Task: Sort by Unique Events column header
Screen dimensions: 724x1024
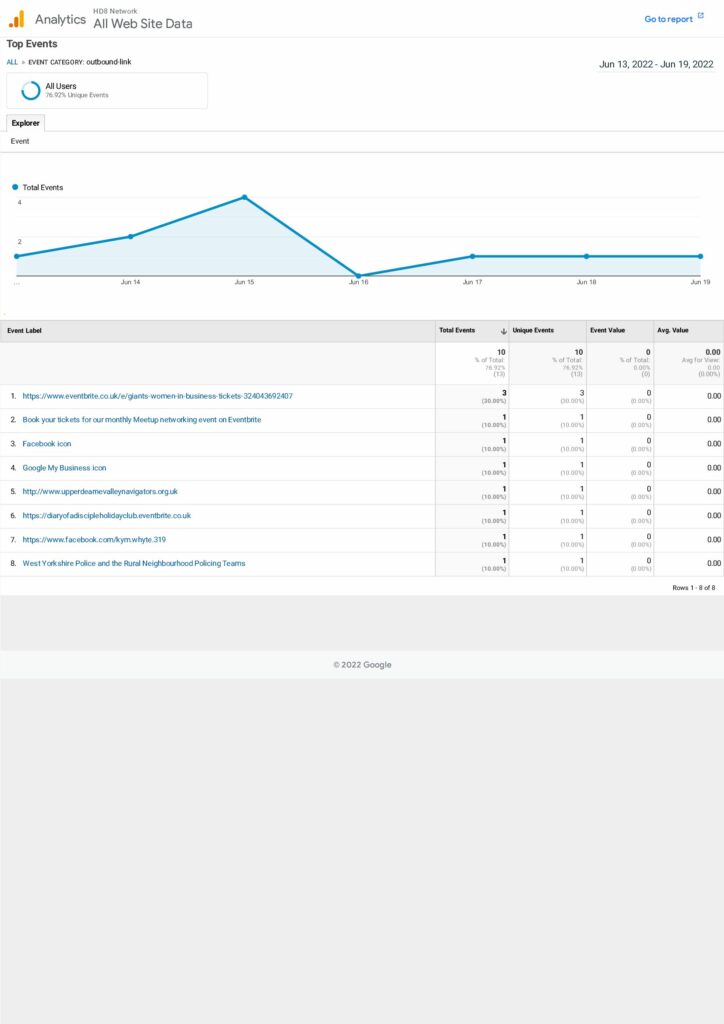Action: (x=533, y=331)
